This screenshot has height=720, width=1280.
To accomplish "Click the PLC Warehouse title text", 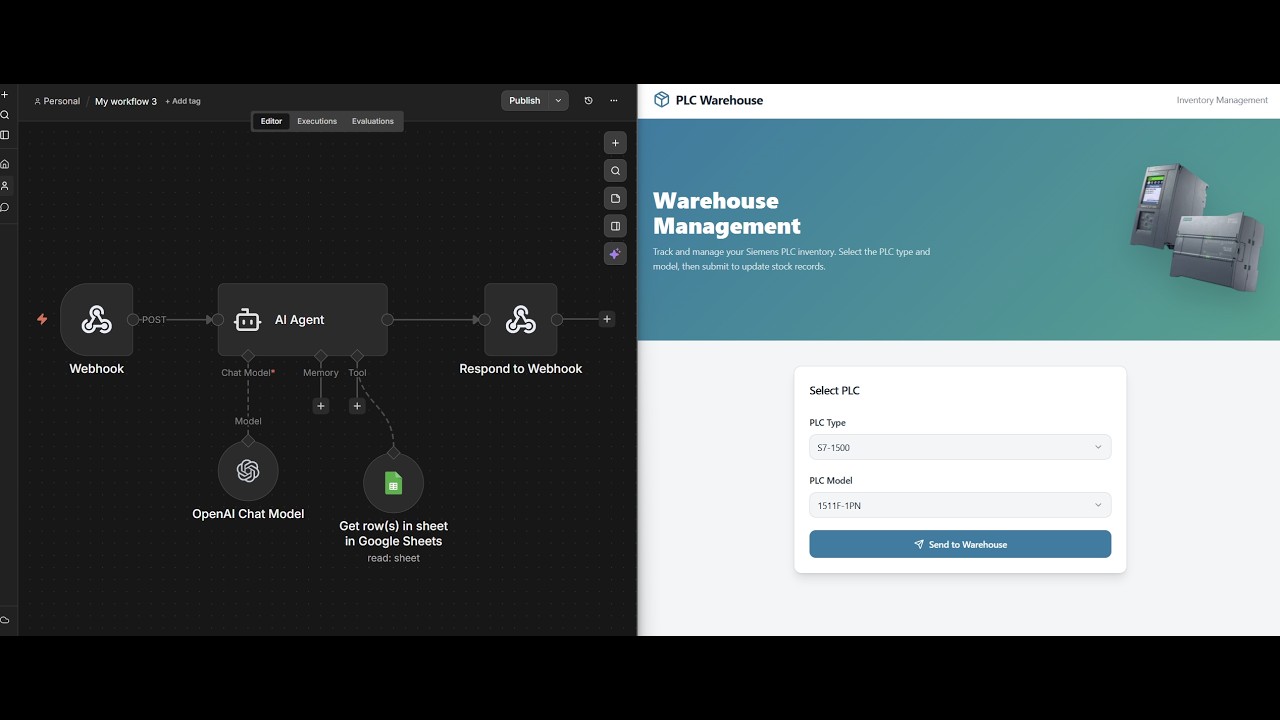I will click(719, 100).
